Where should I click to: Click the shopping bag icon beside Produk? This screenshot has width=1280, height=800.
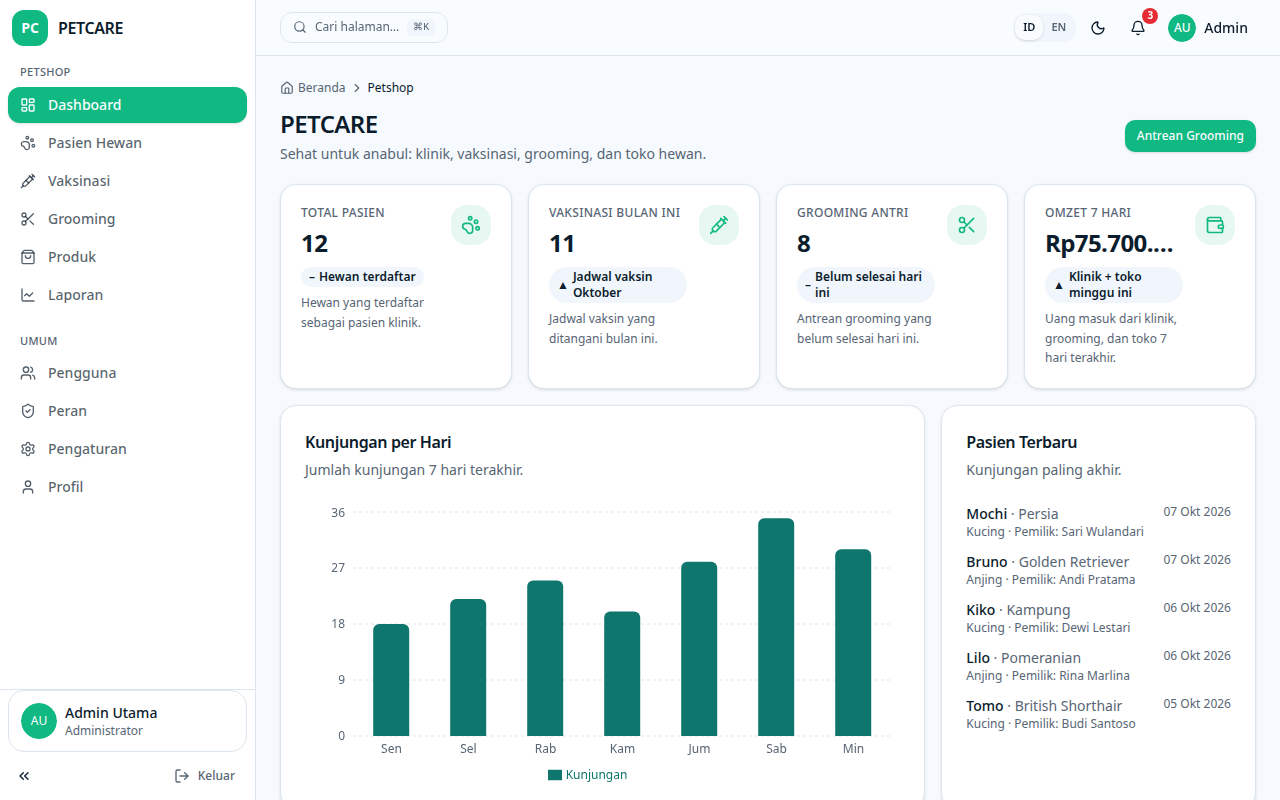click(28, 257)
